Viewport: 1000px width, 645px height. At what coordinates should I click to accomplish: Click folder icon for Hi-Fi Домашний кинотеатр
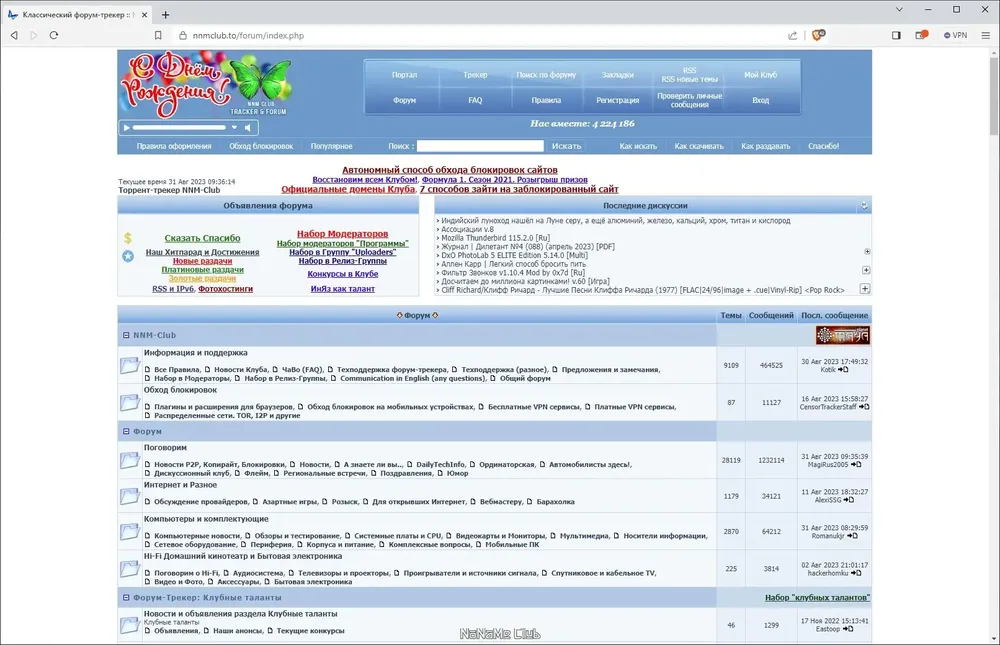coord(129,568)
